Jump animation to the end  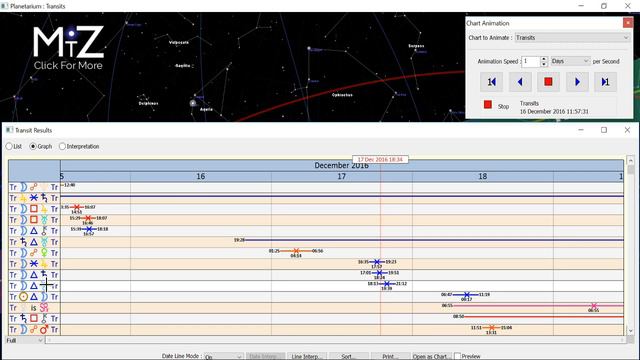pyautogui.click(x=605, y=82)
